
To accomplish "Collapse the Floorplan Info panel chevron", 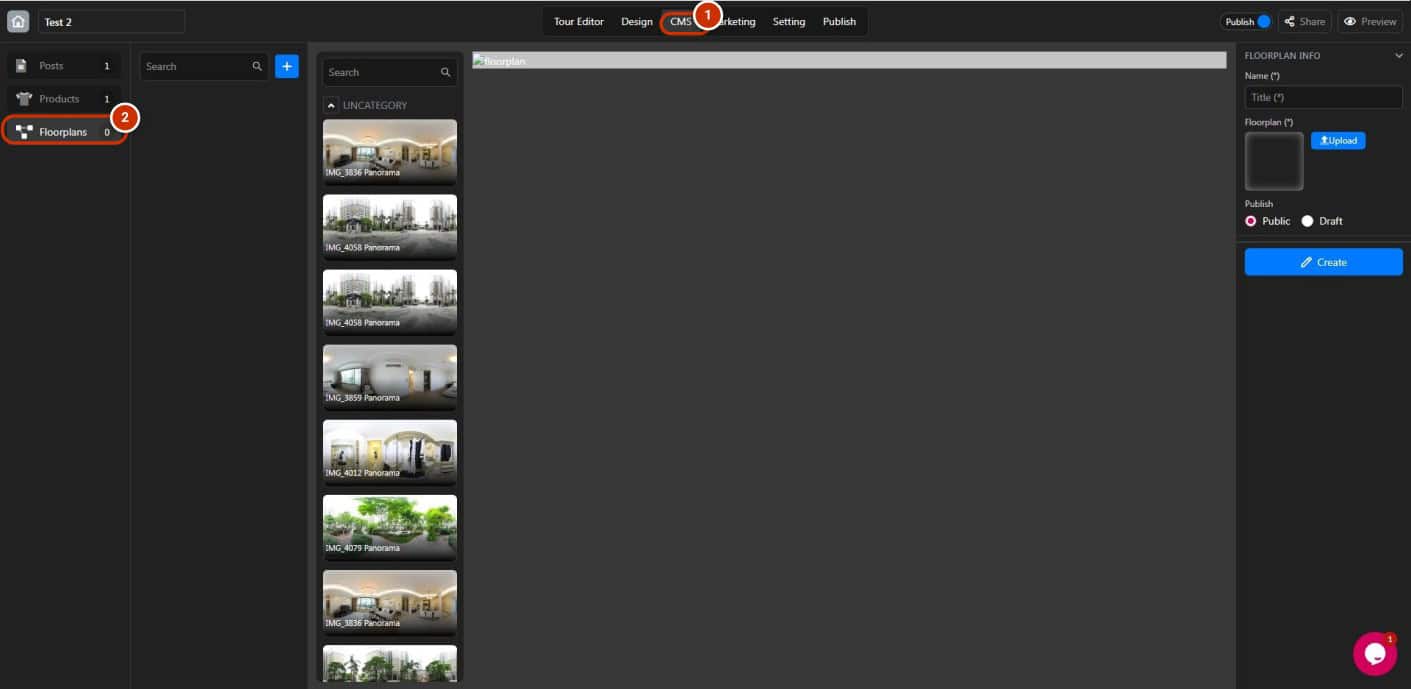I will point(1398,56).
